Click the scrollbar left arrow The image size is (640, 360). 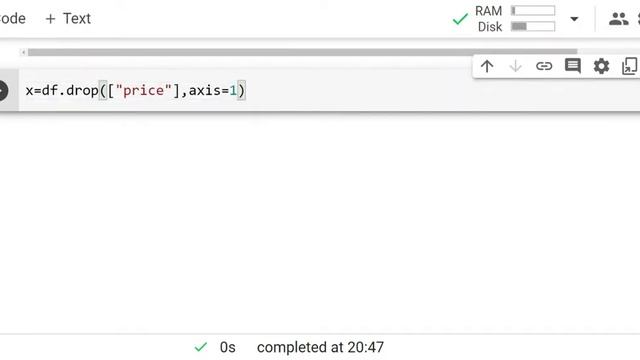click(23, 52)
